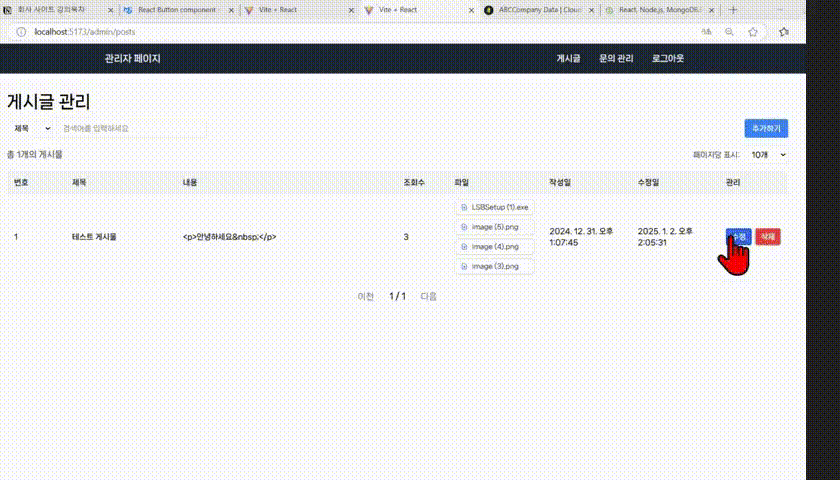Click the 관리자 페이지 title link
The height and width of the screenshot is (480, 840).
[132, 59]
